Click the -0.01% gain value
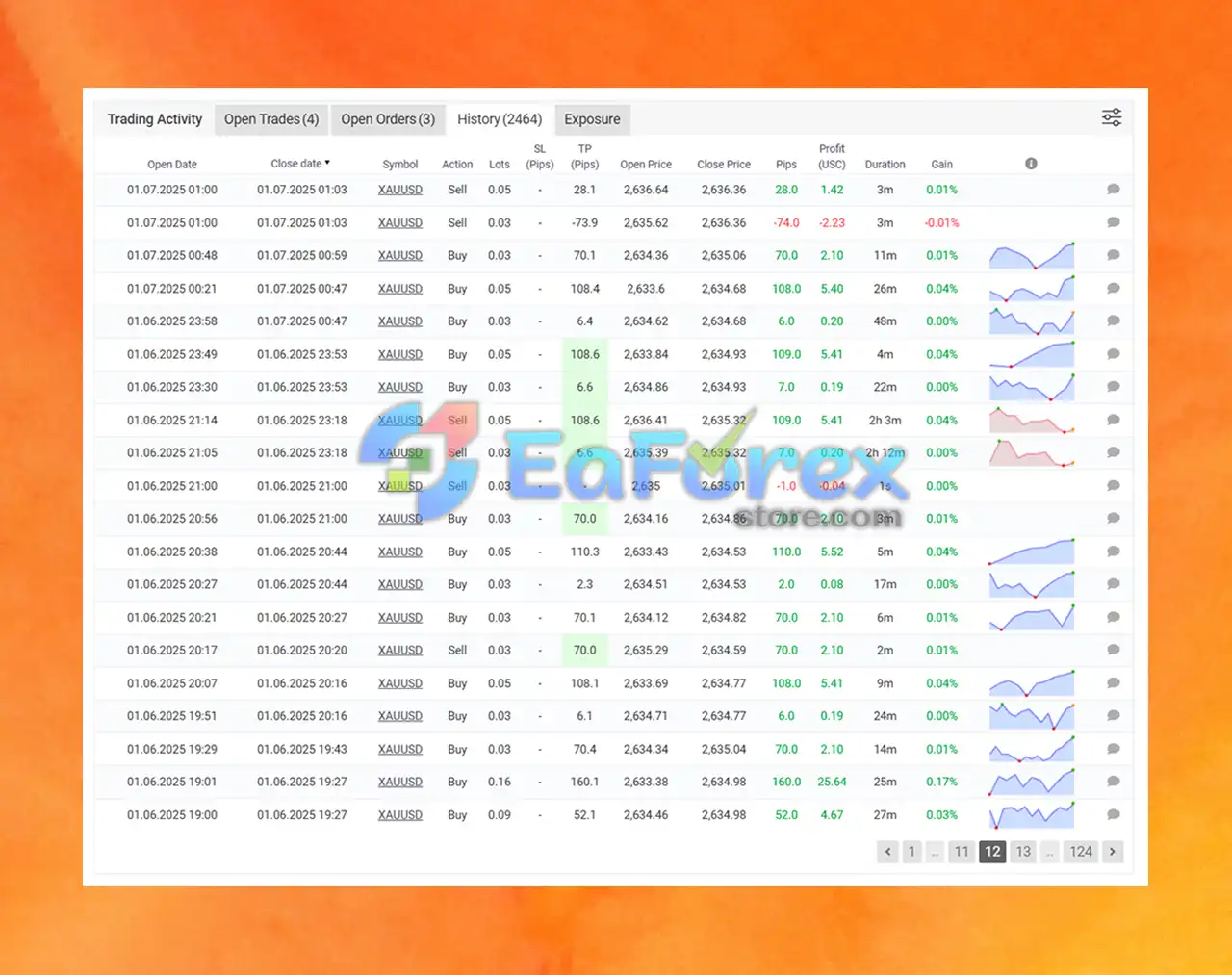The height and width of the screenshot is (975, 1232). (941, 222)
